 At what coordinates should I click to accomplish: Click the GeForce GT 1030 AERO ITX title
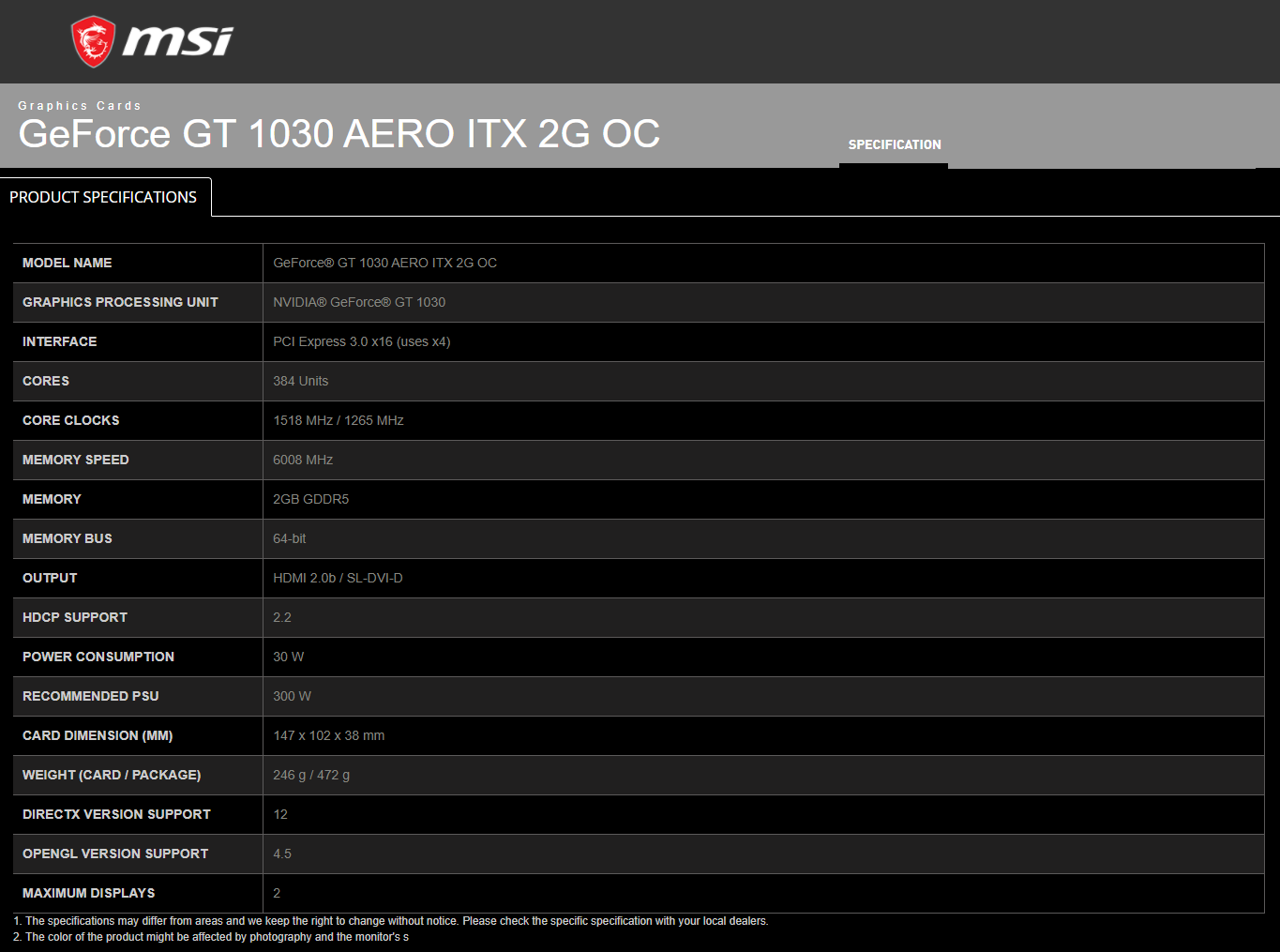click(x=339, y=134)
